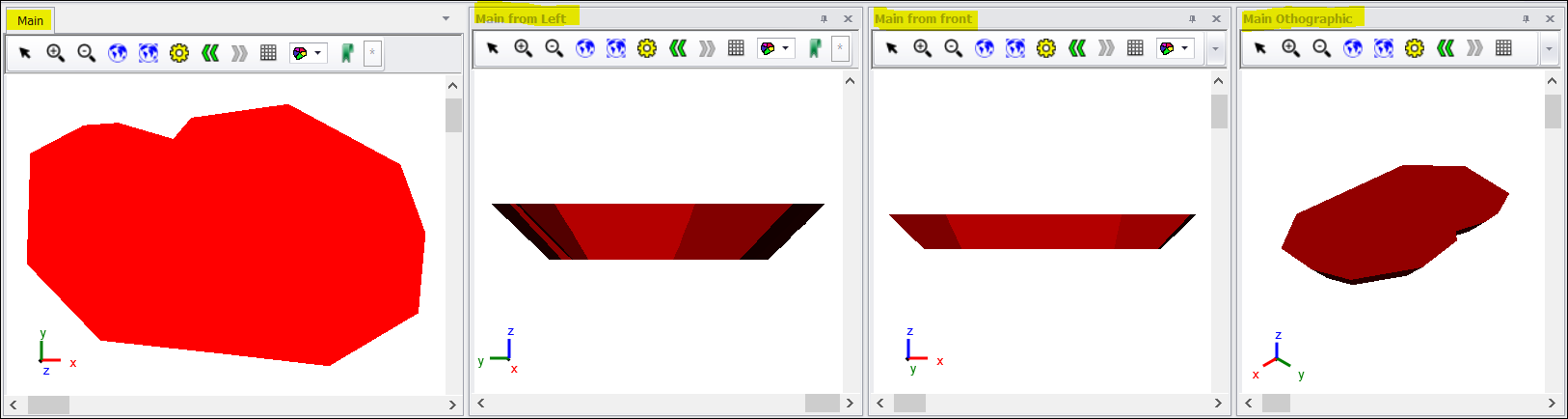Click color palette icon in Main from front
Image resolution: width=1568 pixels, height=419 pixels.
1167,48
